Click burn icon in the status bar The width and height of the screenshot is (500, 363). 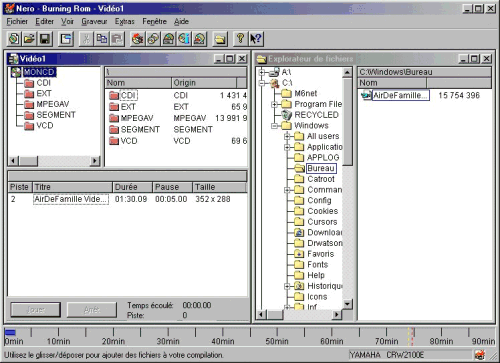click(x=480, y=355)
